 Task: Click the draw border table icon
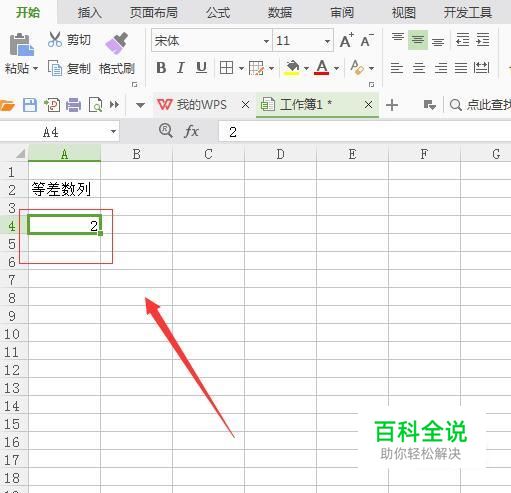(256, 68)
